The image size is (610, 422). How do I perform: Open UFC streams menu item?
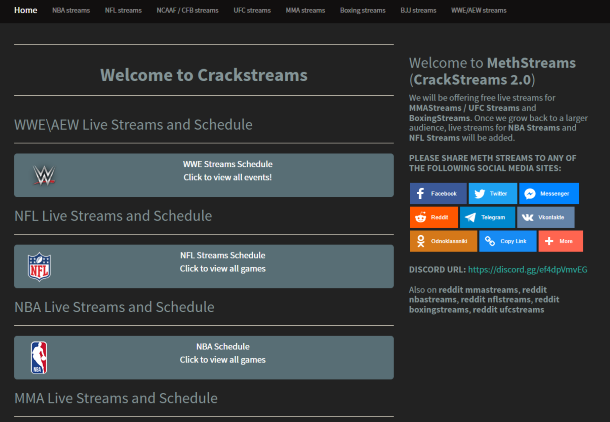click(252, 11)
